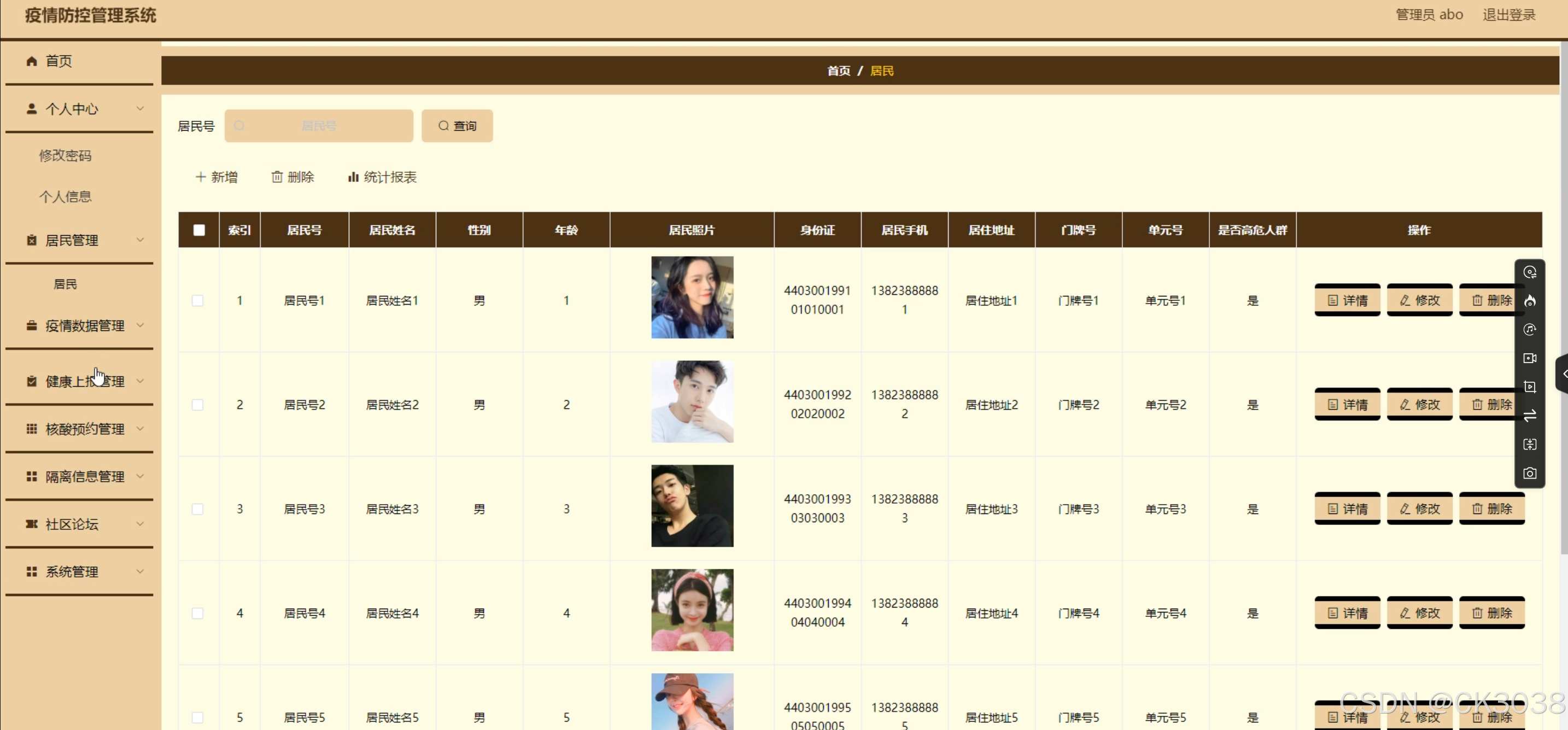Click 详情 button for 居民姓名2

click(1347, 405)
